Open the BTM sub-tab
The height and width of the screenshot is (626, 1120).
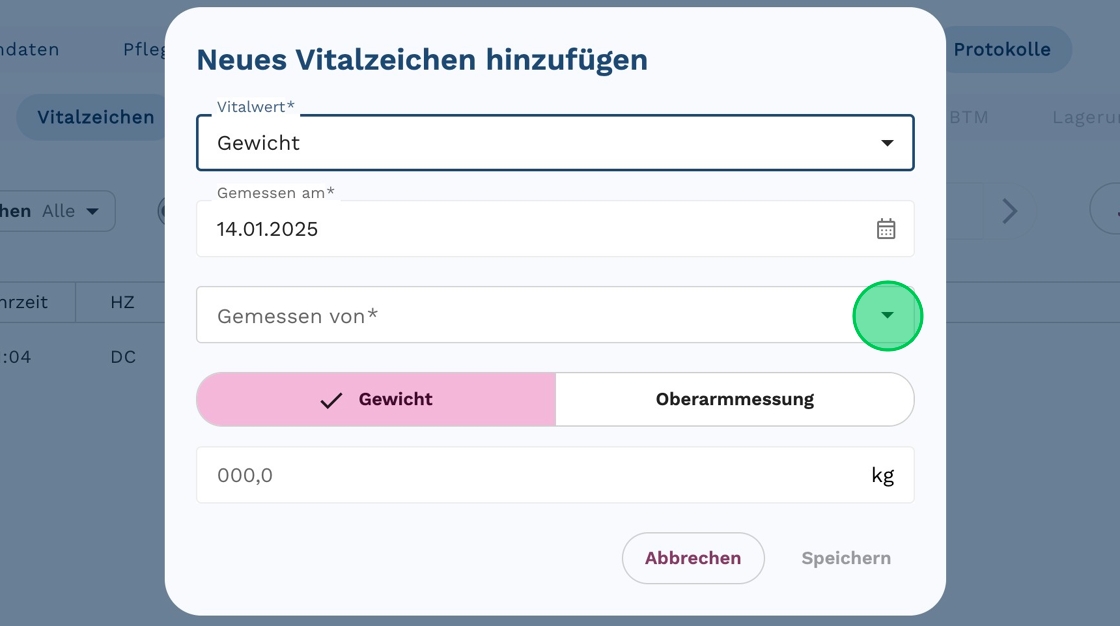pyautogui.click(x=968, y=117)
